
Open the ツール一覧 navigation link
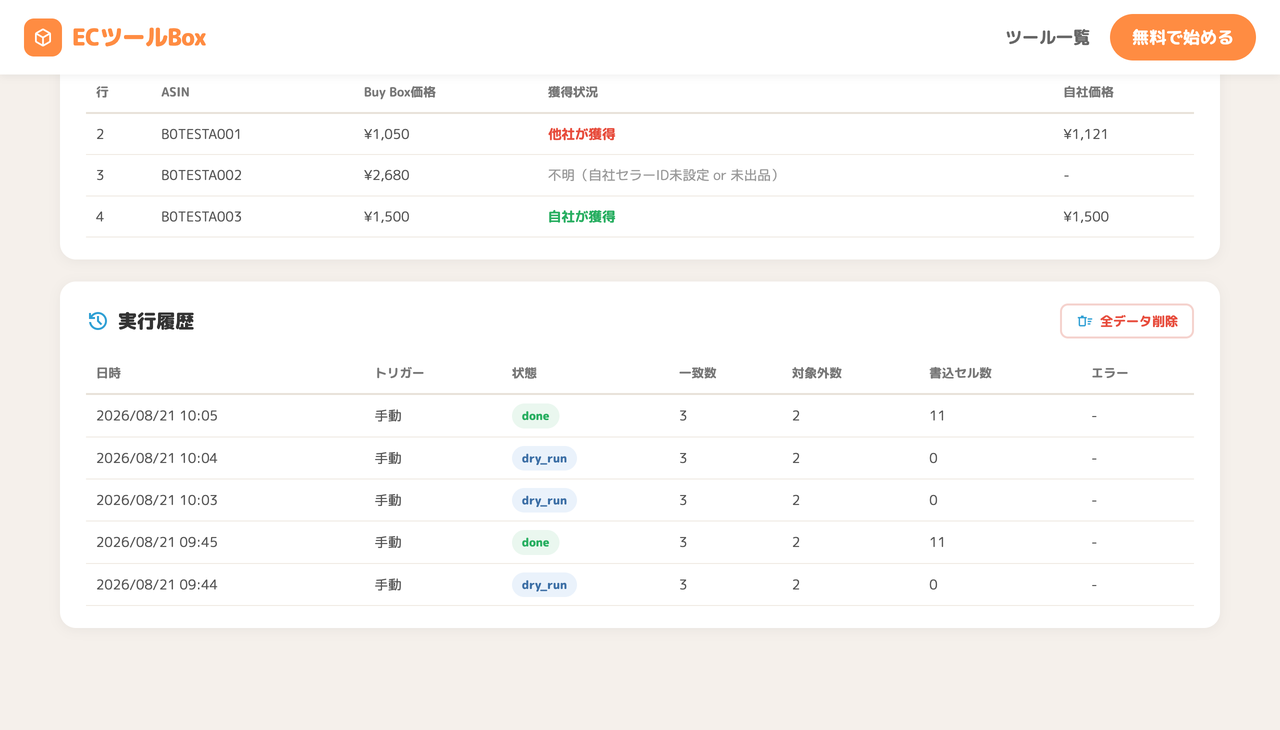point(1047,38)
